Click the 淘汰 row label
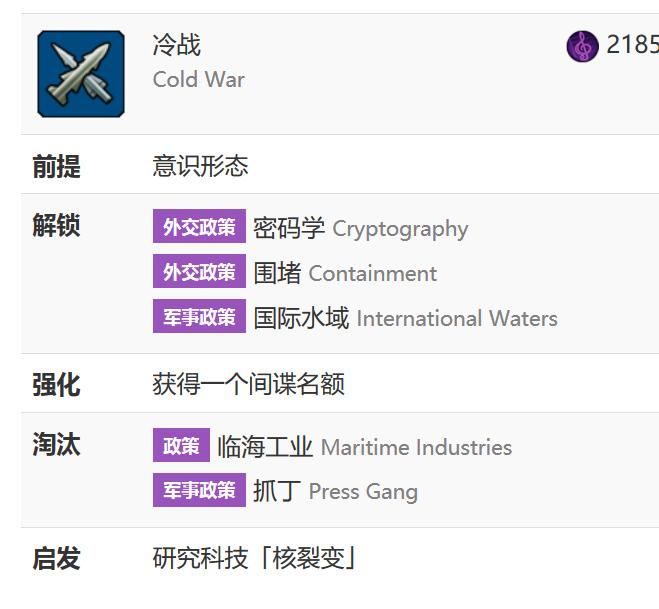Screen dimensions: 659x609 click(56, 444)
